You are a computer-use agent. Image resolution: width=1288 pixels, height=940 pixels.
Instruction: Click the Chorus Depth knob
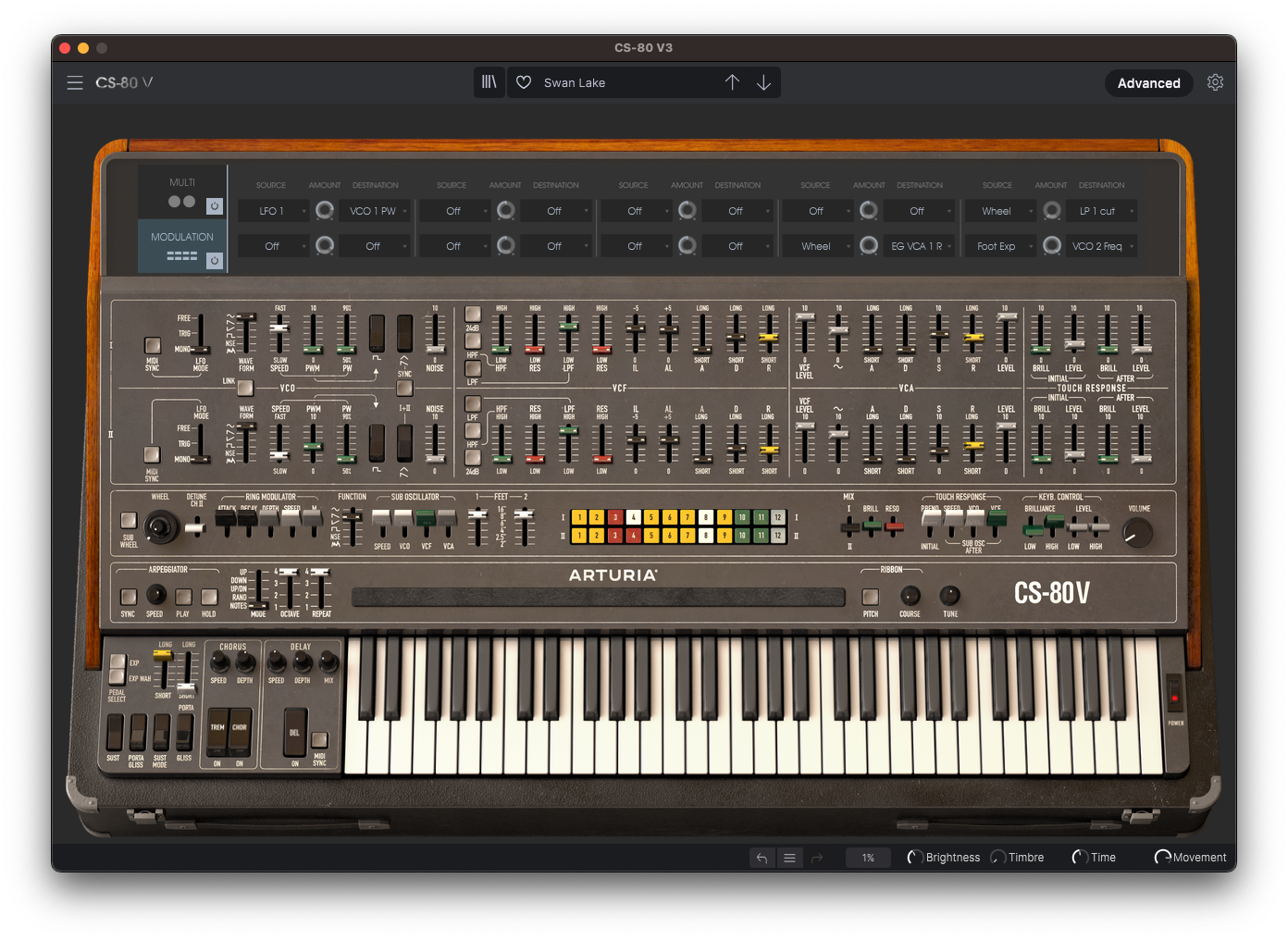[245, 662]
